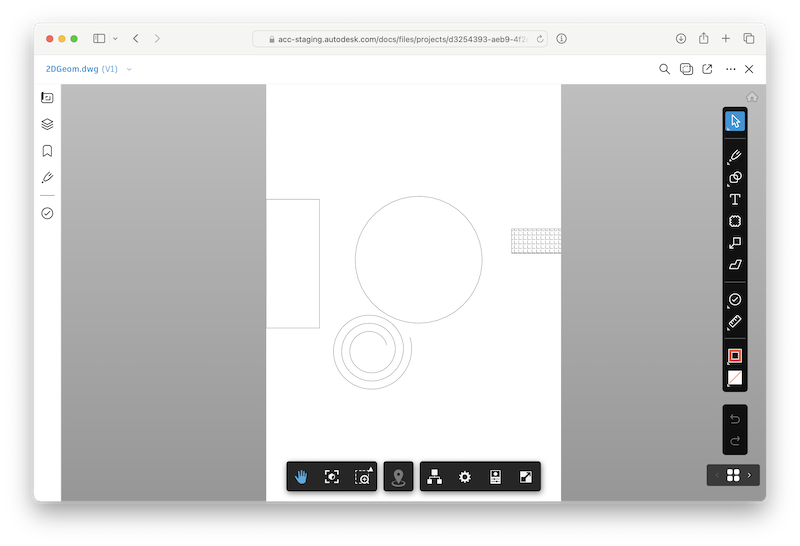Open the more options ellipsis menu
This screenshot has width=800, height=546.
[x=731, y=69]
